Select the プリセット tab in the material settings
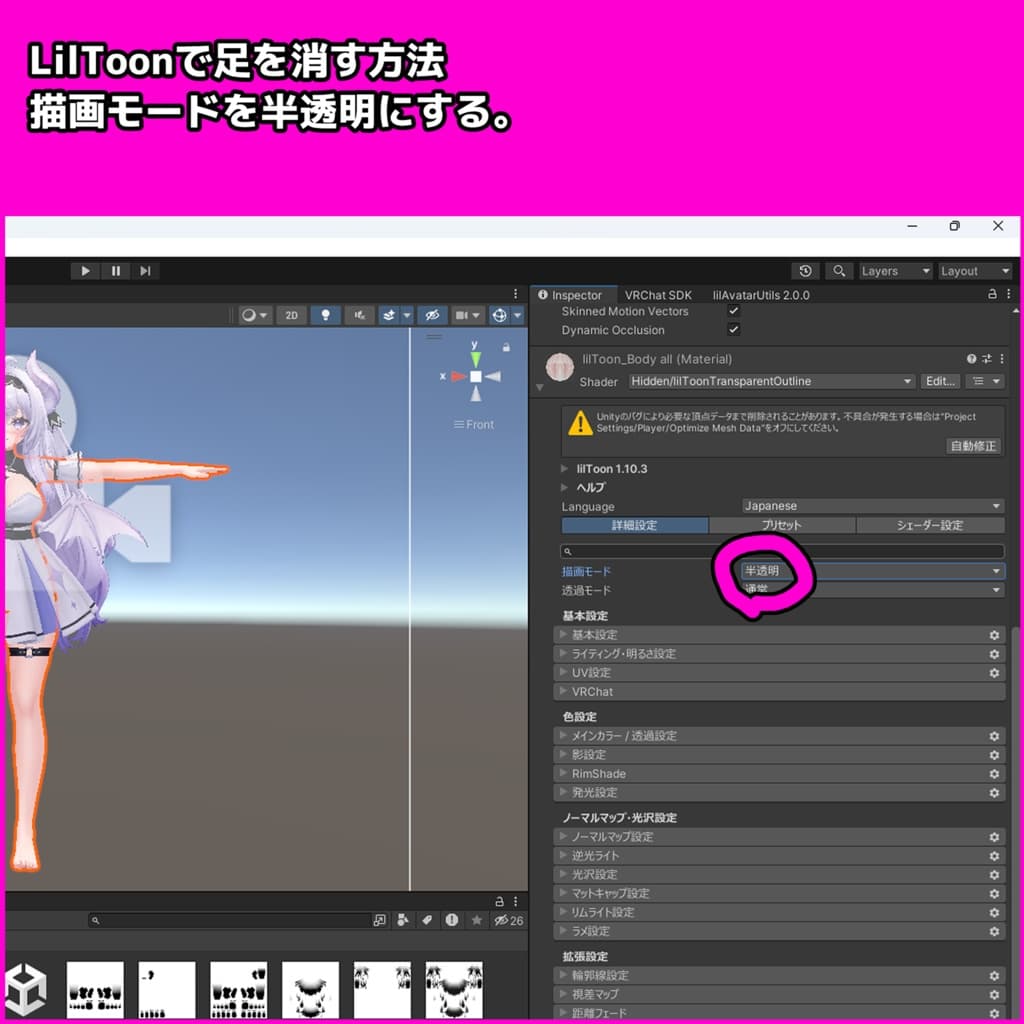Screen dimensions: 1024x1024 point(781,524)
